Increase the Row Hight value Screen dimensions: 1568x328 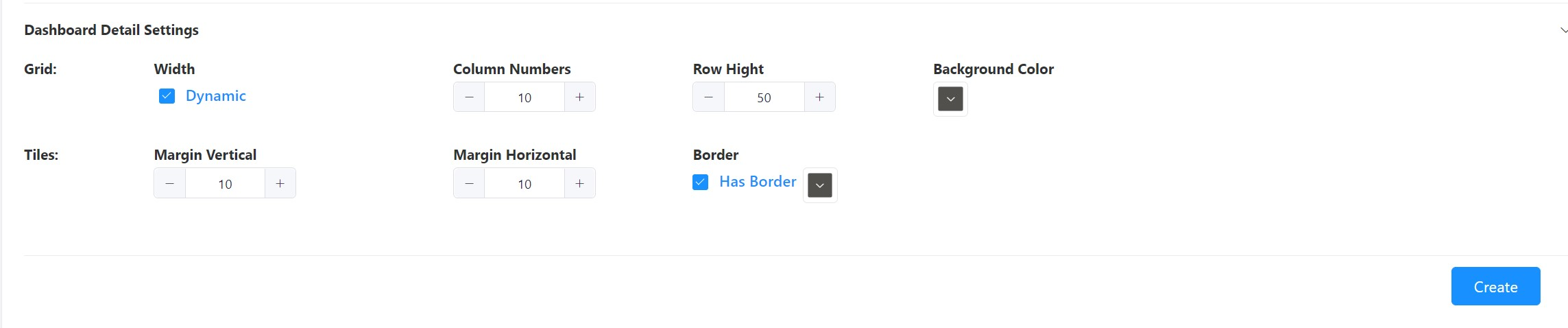click(x=819, y=97)
